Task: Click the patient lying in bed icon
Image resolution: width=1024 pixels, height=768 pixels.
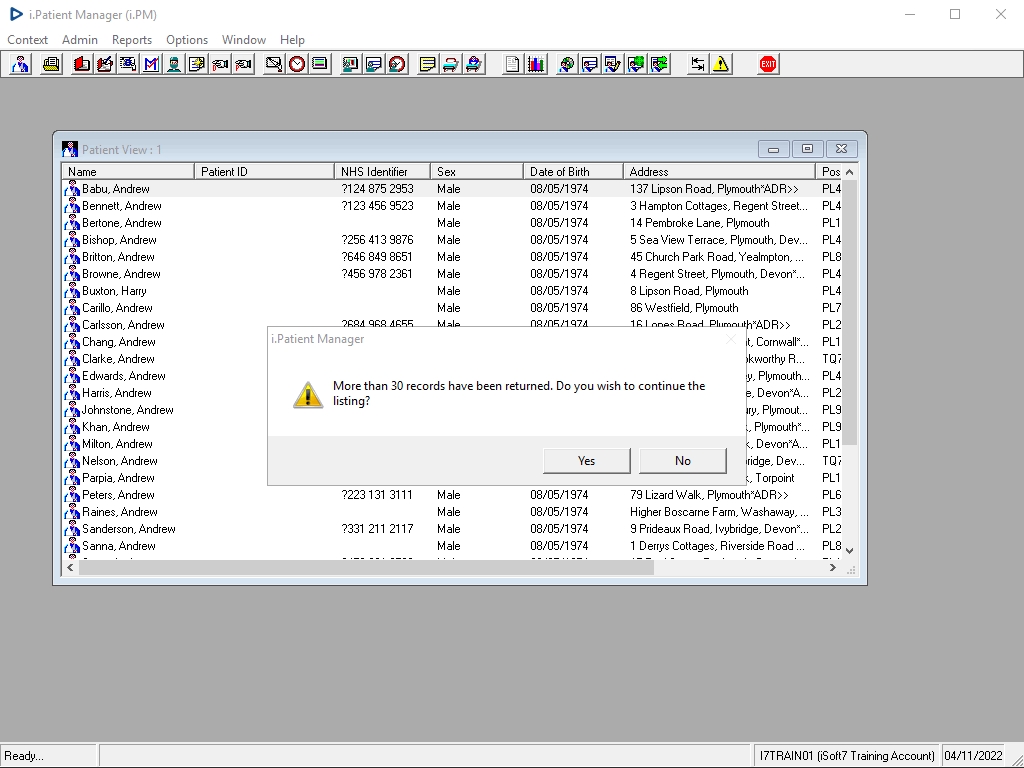Action: (474, 64)
